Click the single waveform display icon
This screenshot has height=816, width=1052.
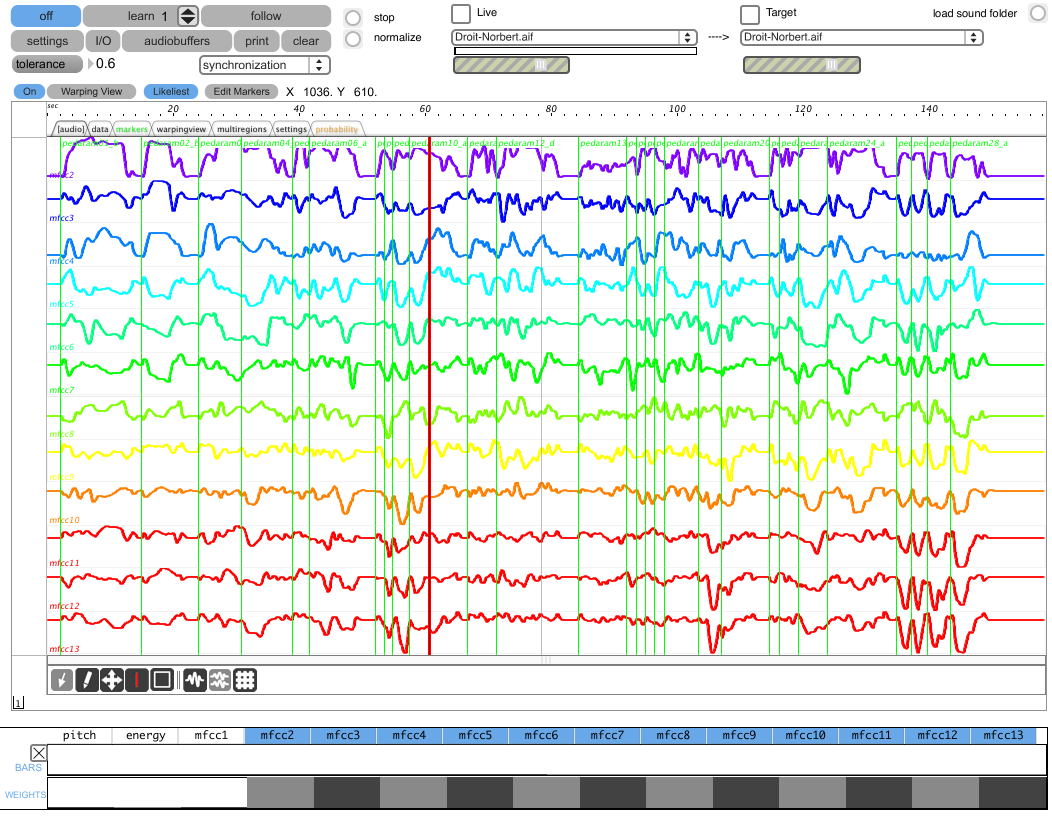pyautogui.click(x=195, y=680)
